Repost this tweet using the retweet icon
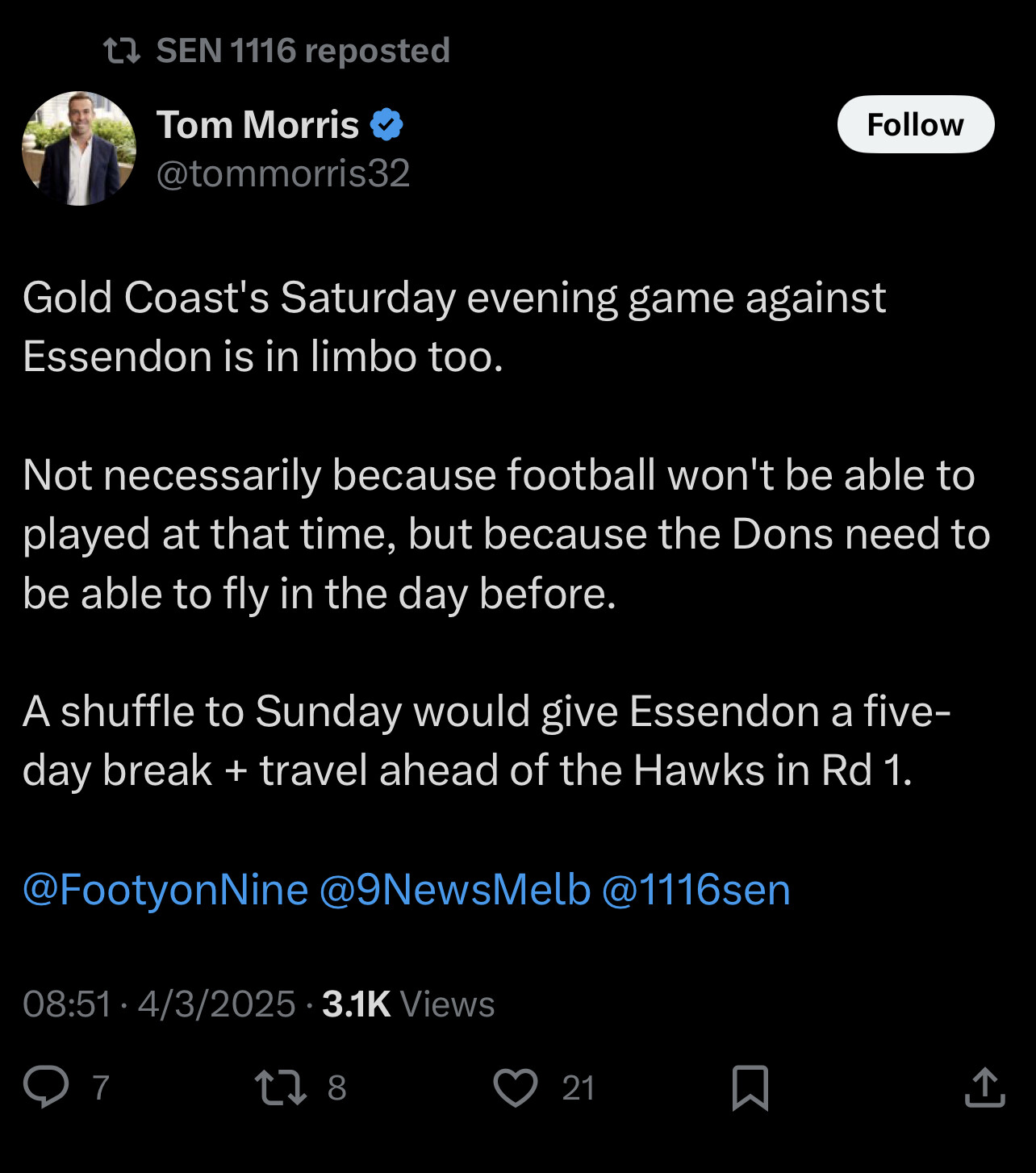 (x=281, y=1087)
